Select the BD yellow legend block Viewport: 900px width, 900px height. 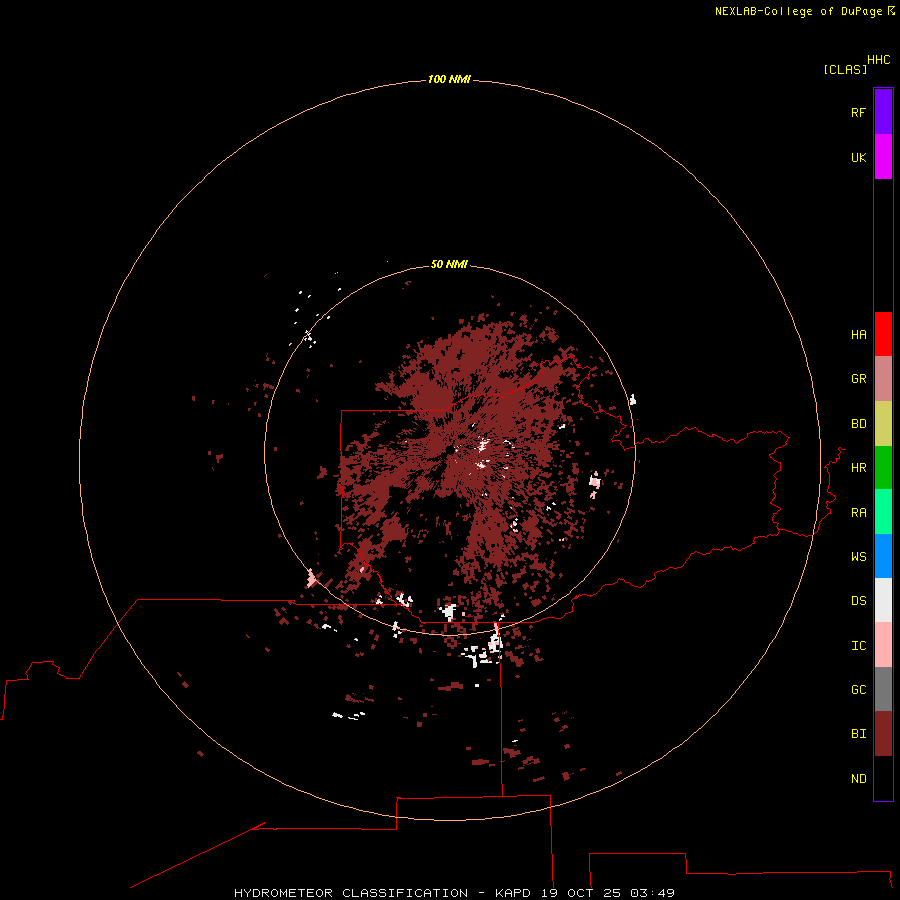point(883,424)
